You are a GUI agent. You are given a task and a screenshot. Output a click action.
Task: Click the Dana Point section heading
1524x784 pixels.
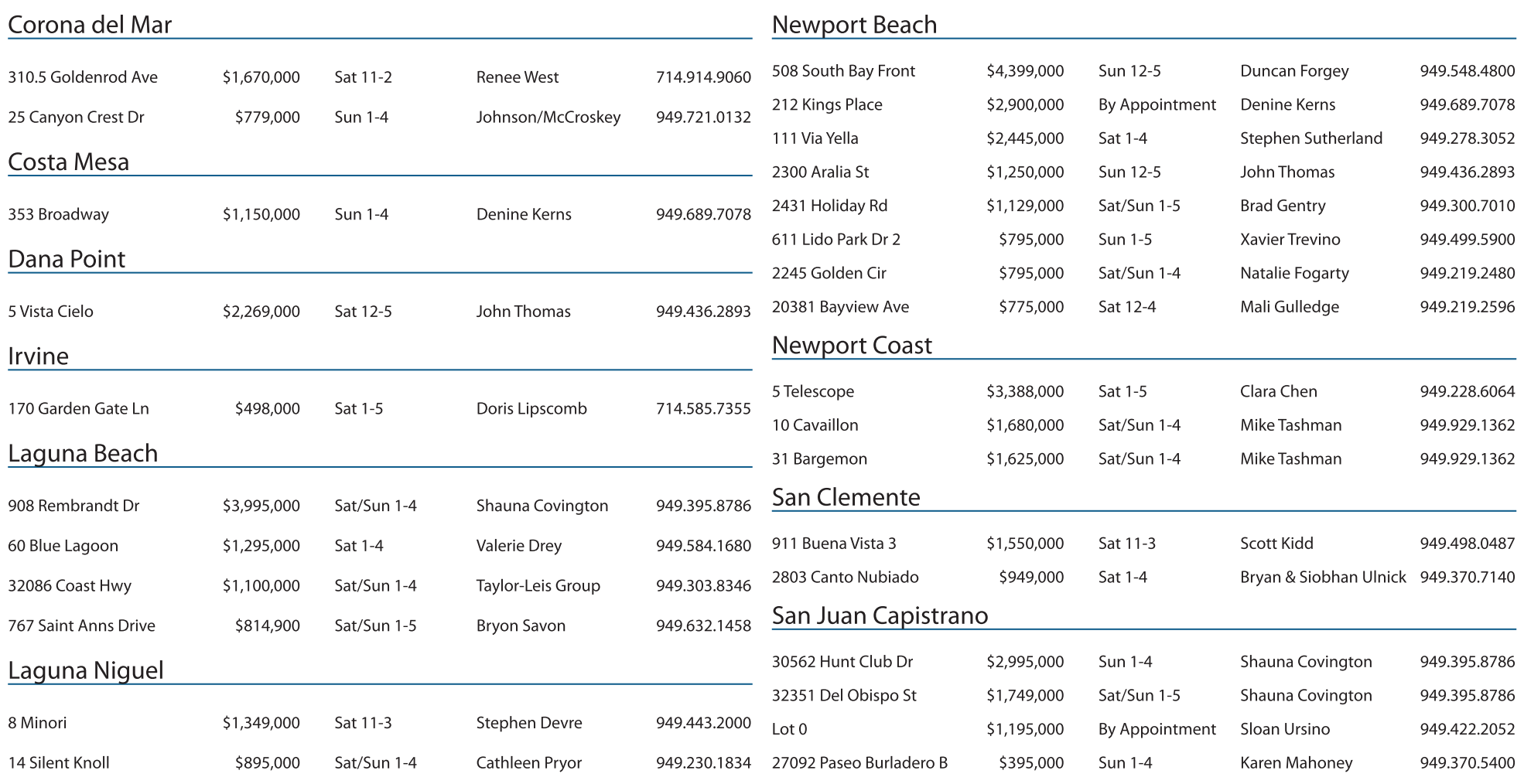(67, 259)
